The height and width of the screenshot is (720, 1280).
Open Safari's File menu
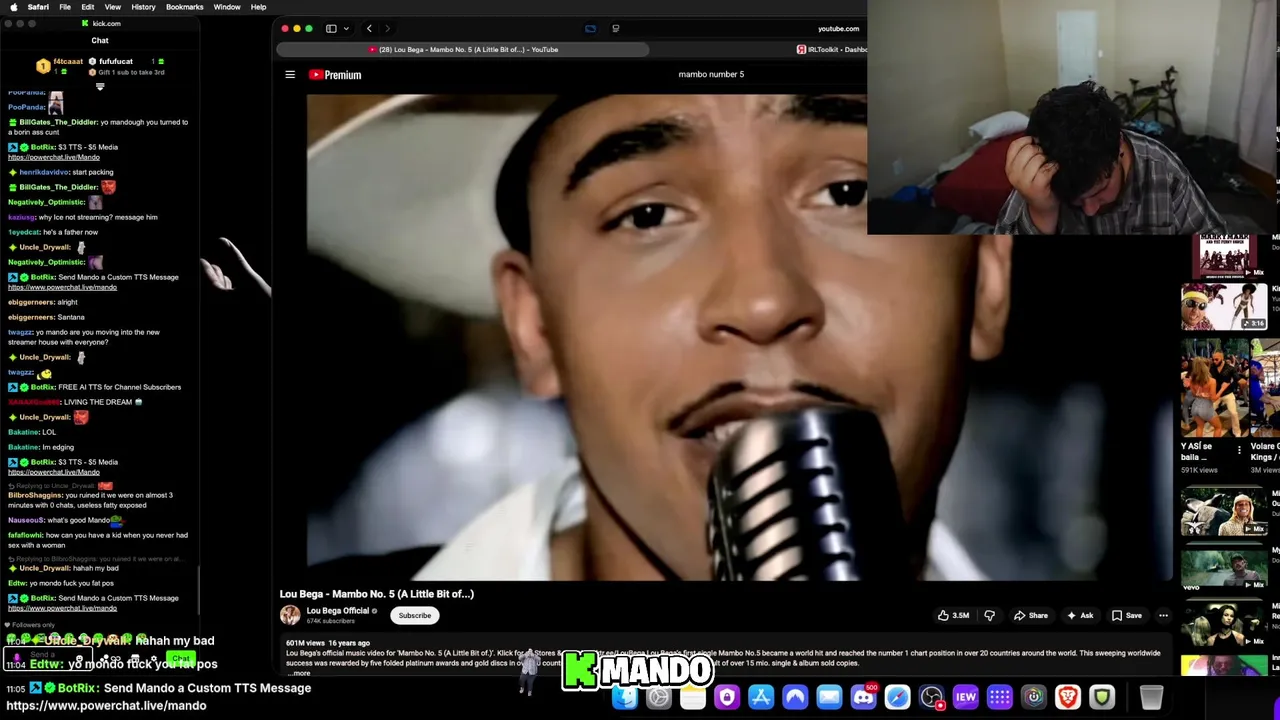coord(64,7)
